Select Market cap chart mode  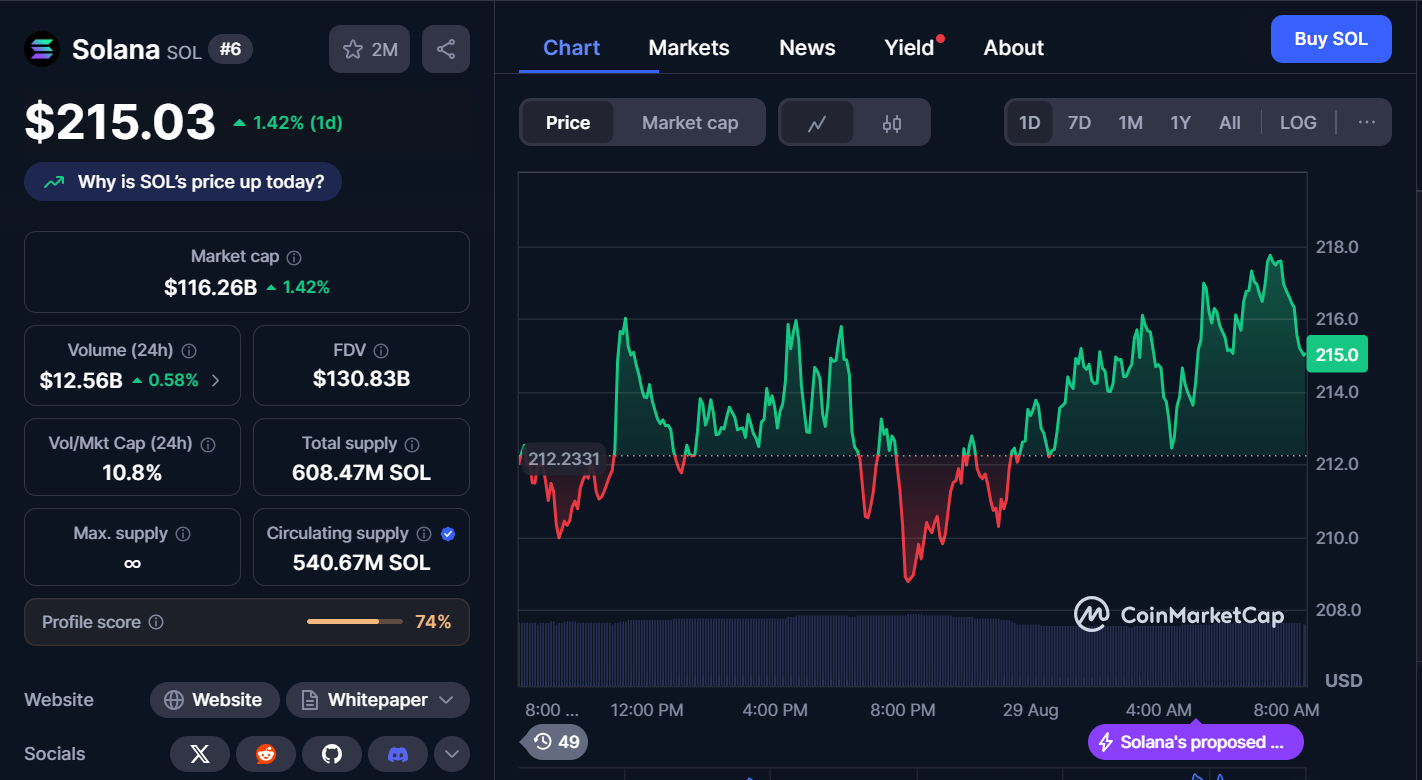click(x=690, y=123)
